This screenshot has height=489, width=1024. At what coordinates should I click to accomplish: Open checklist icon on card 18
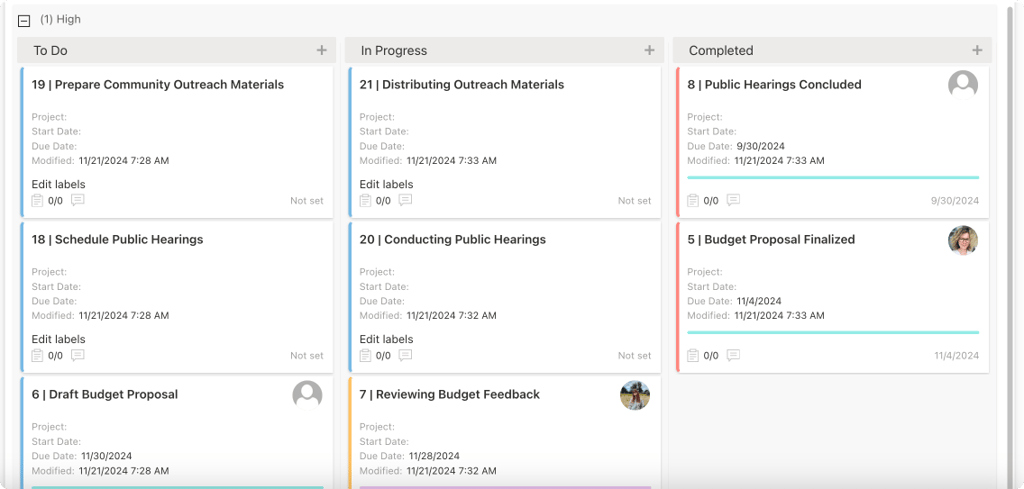point(37,355)
